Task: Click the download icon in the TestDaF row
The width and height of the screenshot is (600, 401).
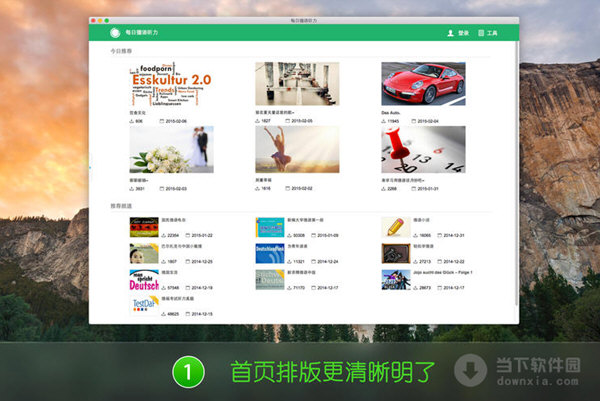Action: (164, 314)
